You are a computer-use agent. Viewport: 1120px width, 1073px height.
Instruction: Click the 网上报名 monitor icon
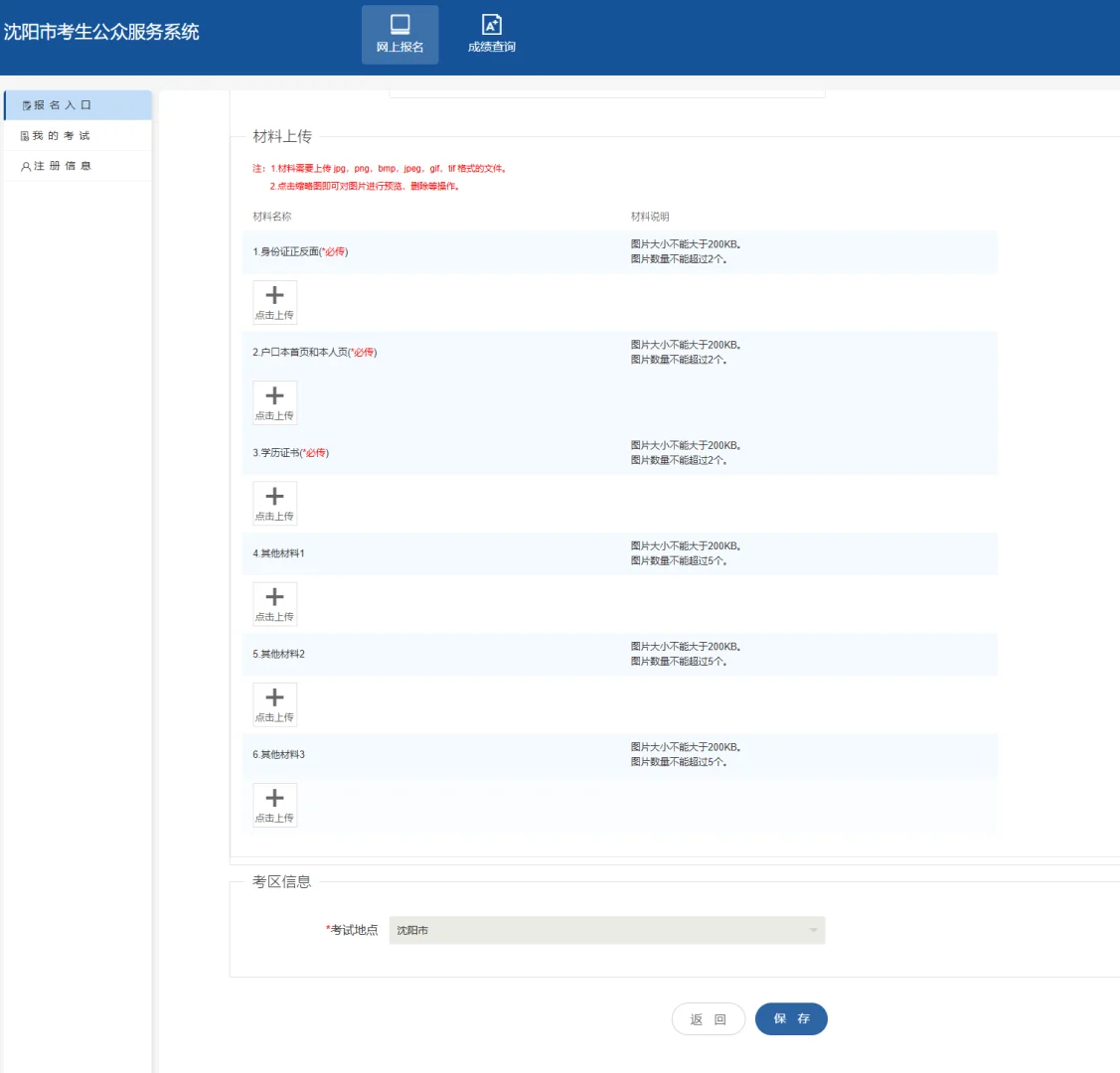(400, 25)
